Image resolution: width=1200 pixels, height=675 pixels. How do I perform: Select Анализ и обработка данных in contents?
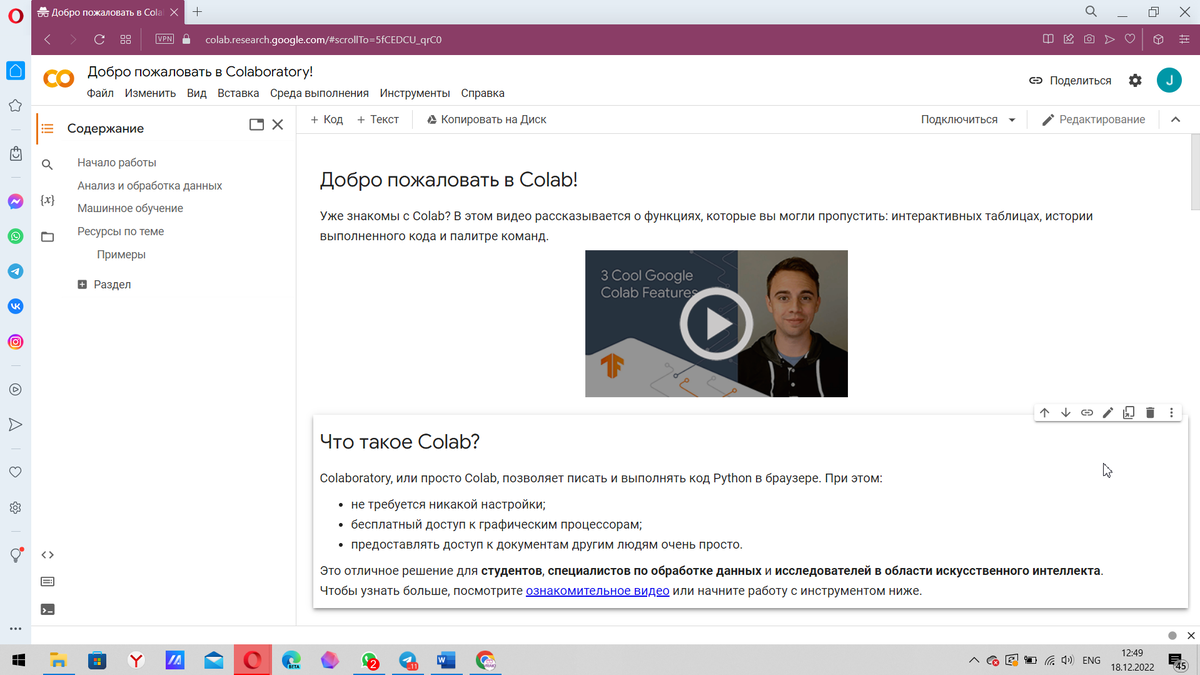click(x=150, y=186)
